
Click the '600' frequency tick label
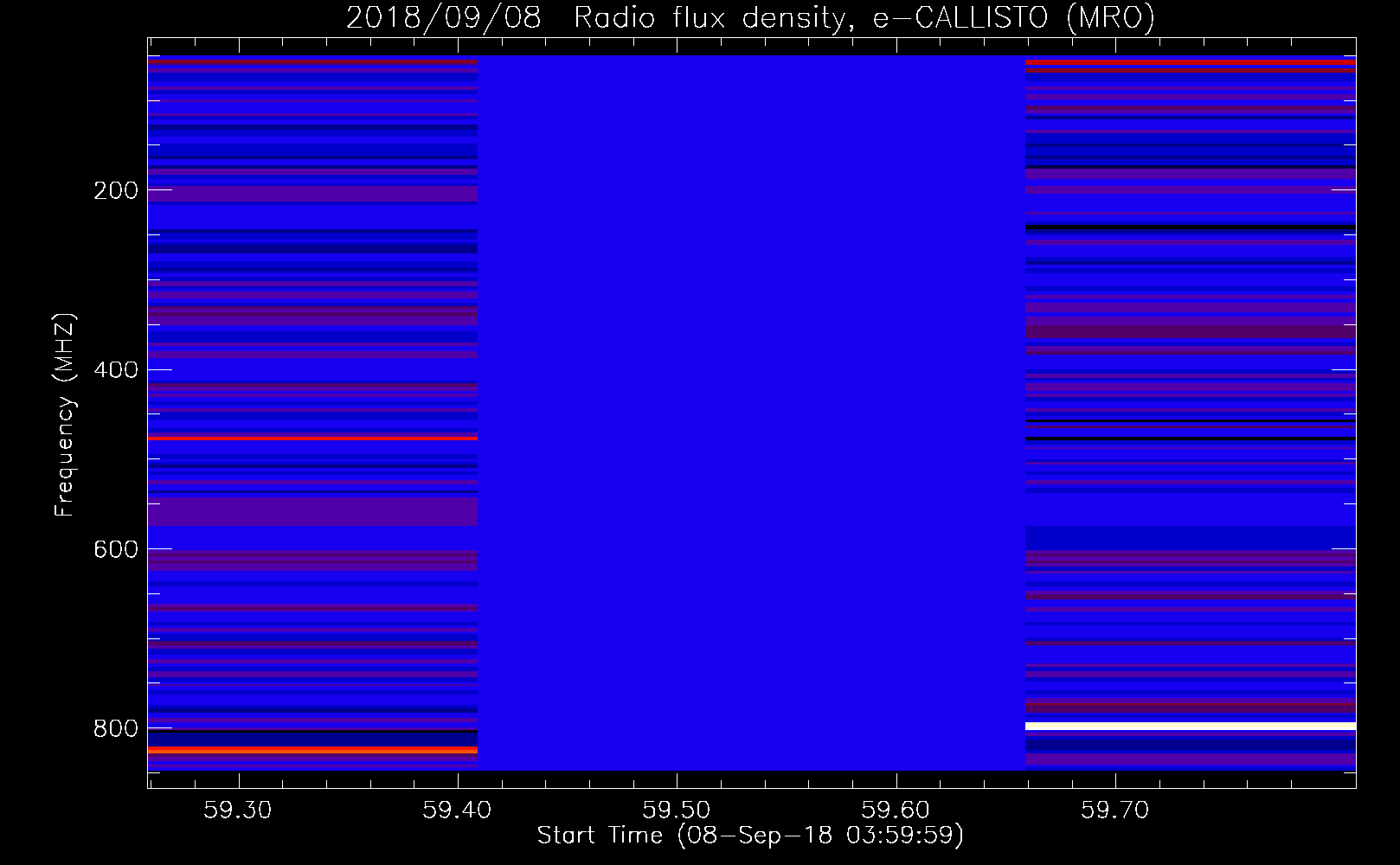(116, 550)
